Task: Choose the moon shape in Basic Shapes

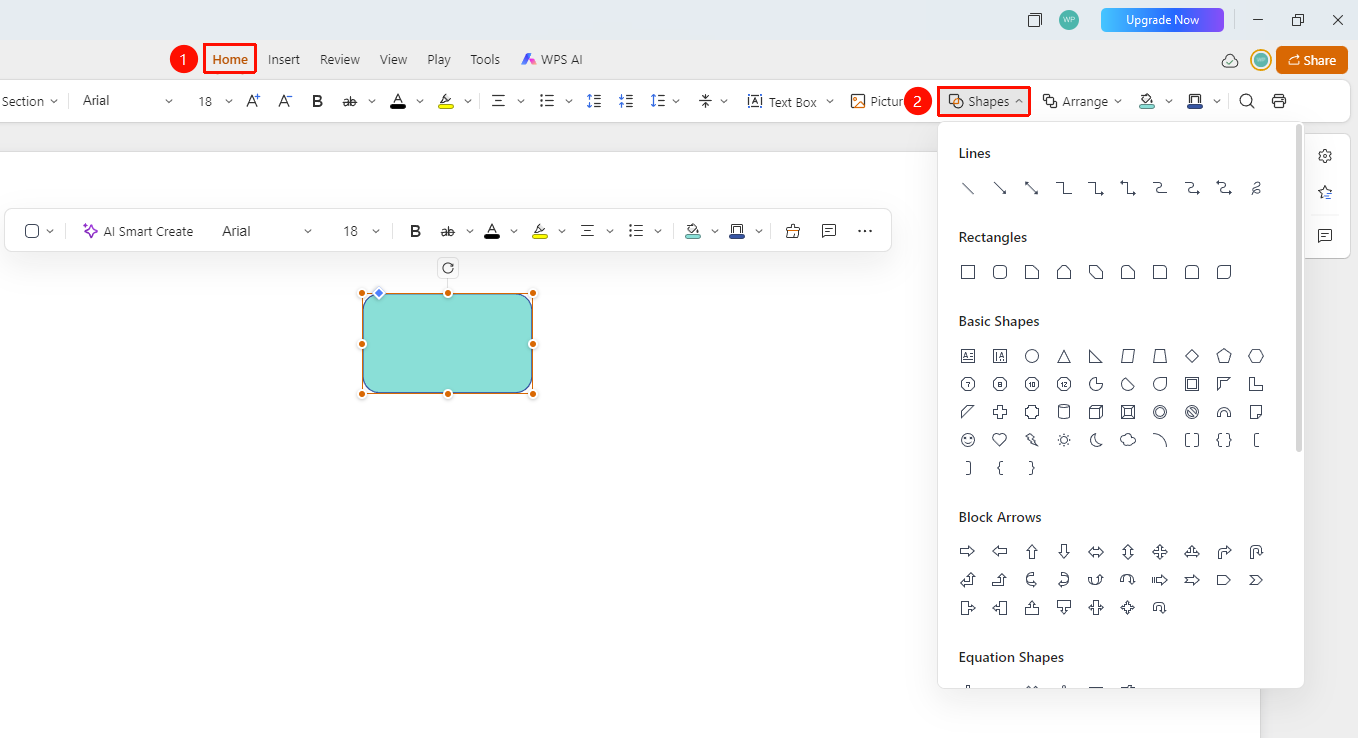Action: pos(1095,440)
